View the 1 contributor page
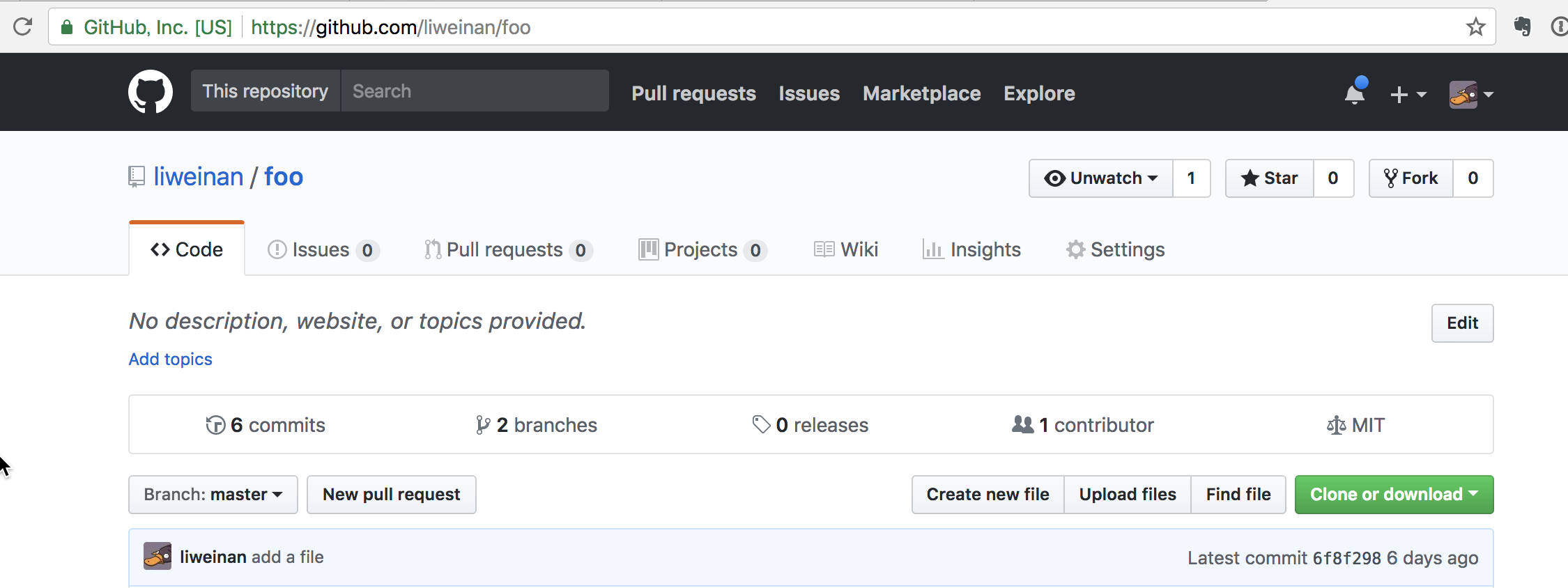Viewport: 1568px width, 588px height. tap(1083, 425)
